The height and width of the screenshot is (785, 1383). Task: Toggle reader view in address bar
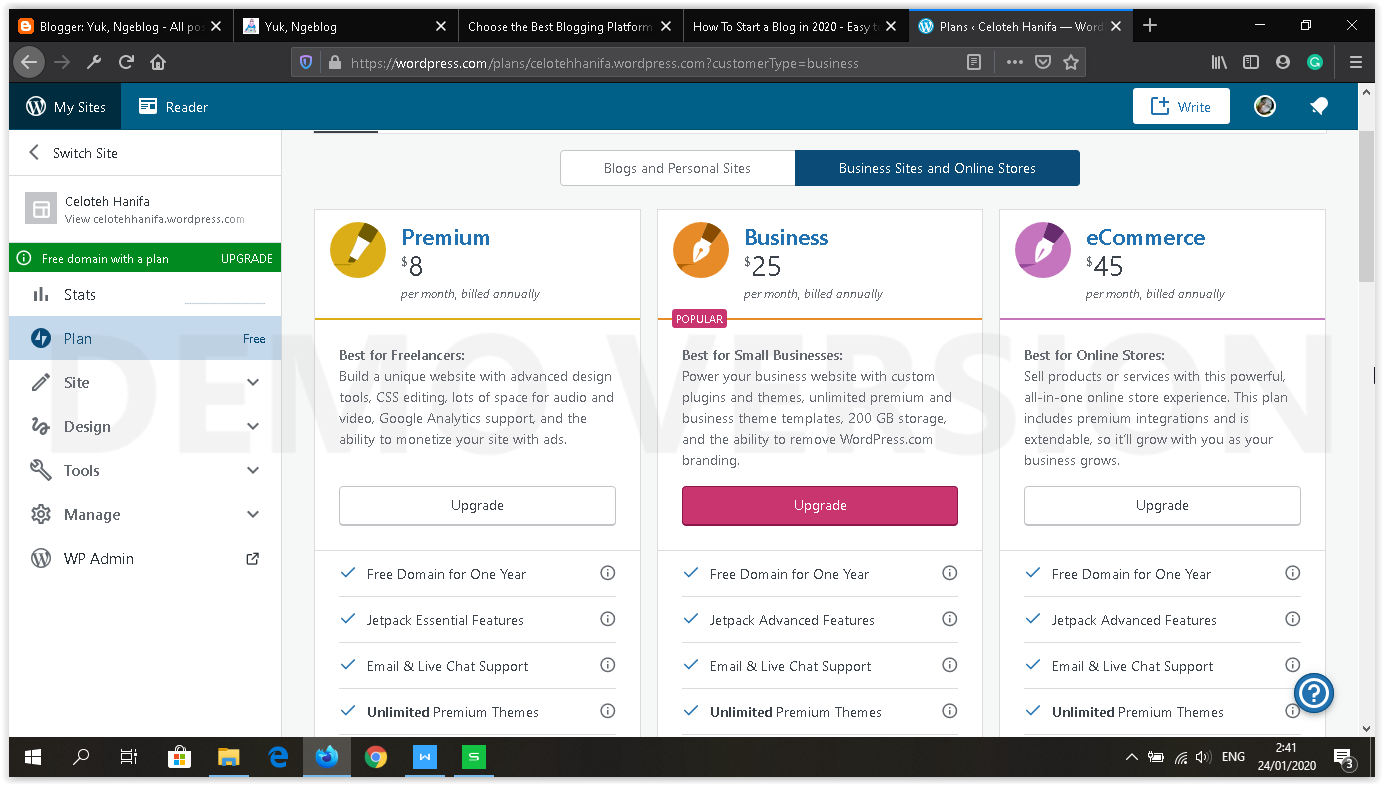[974, 62]
